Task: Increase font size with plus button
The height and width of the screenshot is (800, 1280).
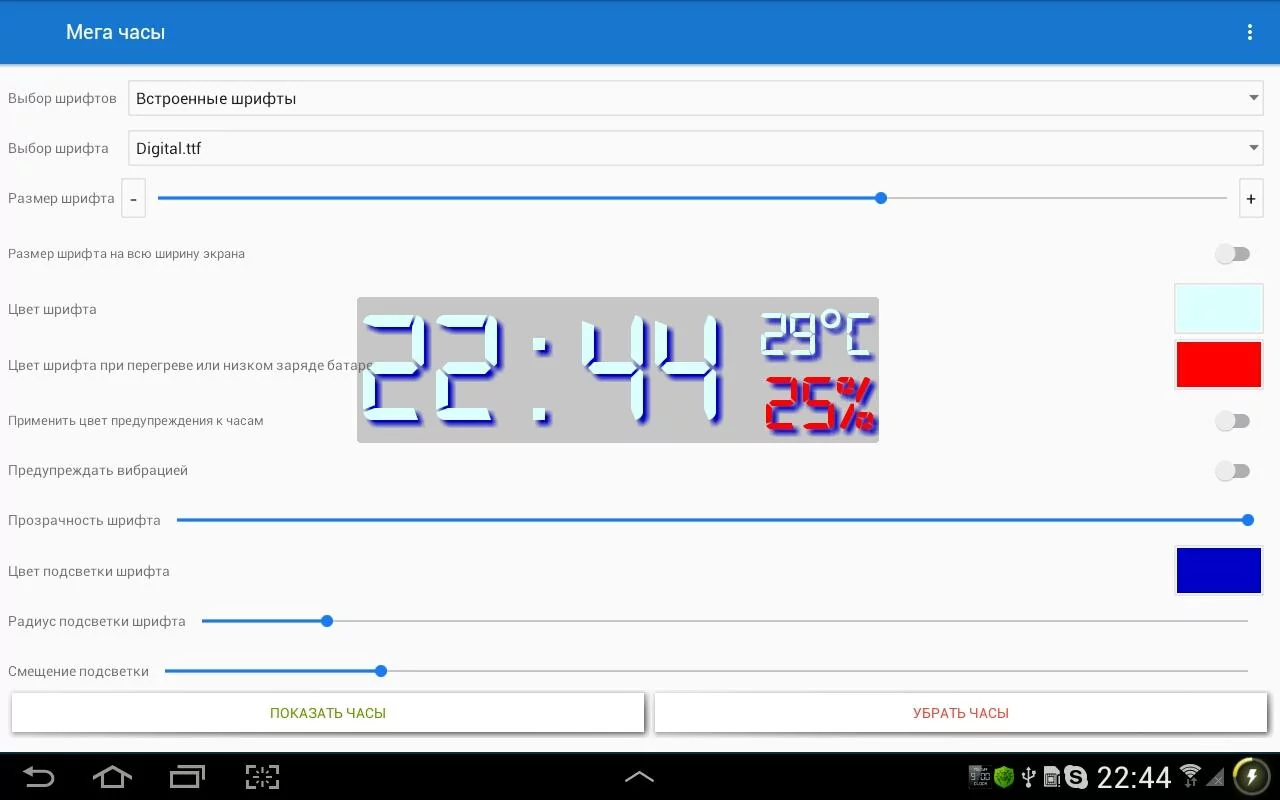Action: tap(1251, 198)
